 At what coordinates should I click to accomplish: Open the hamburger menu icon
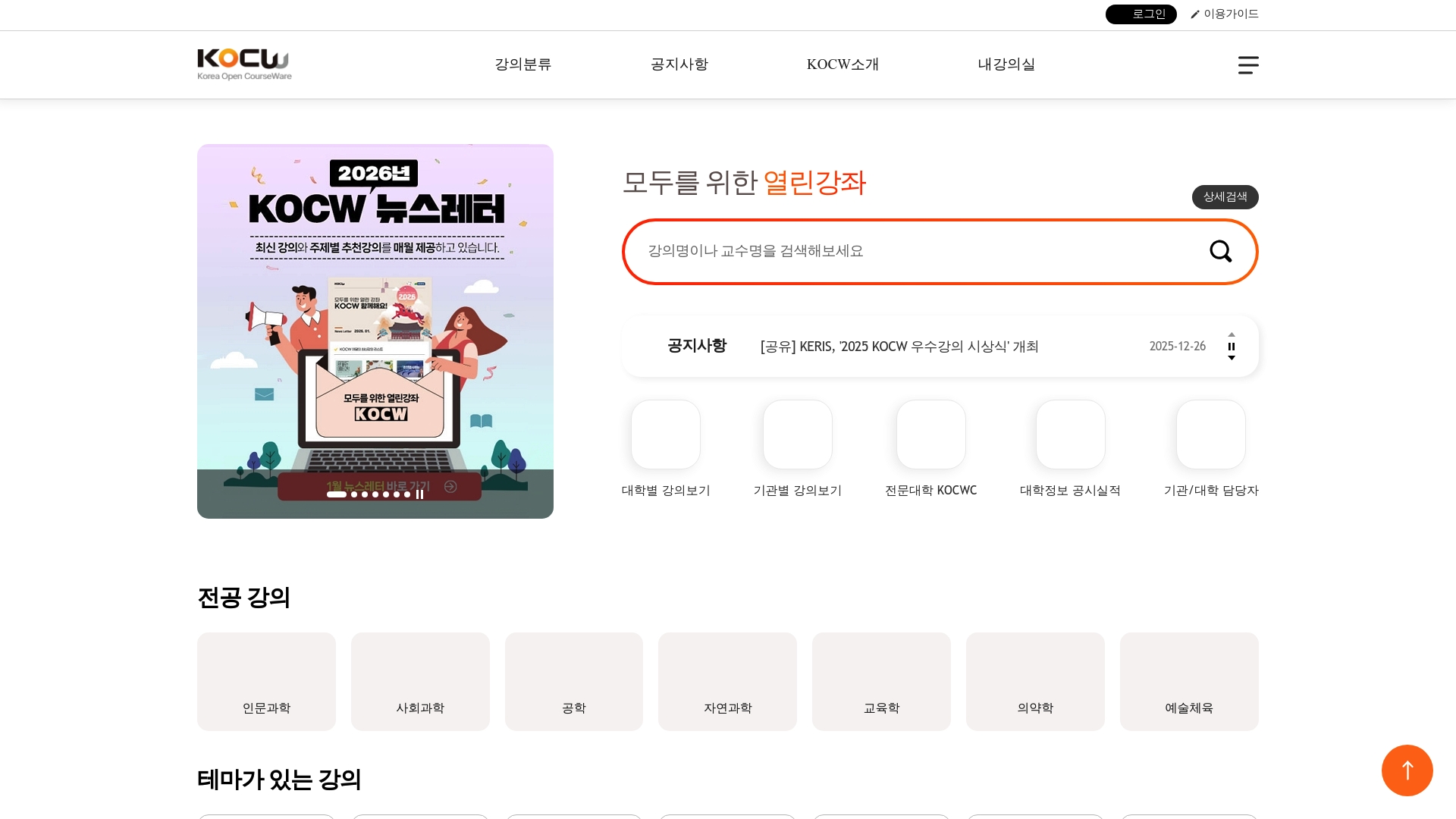click(x=1247, y=65)
